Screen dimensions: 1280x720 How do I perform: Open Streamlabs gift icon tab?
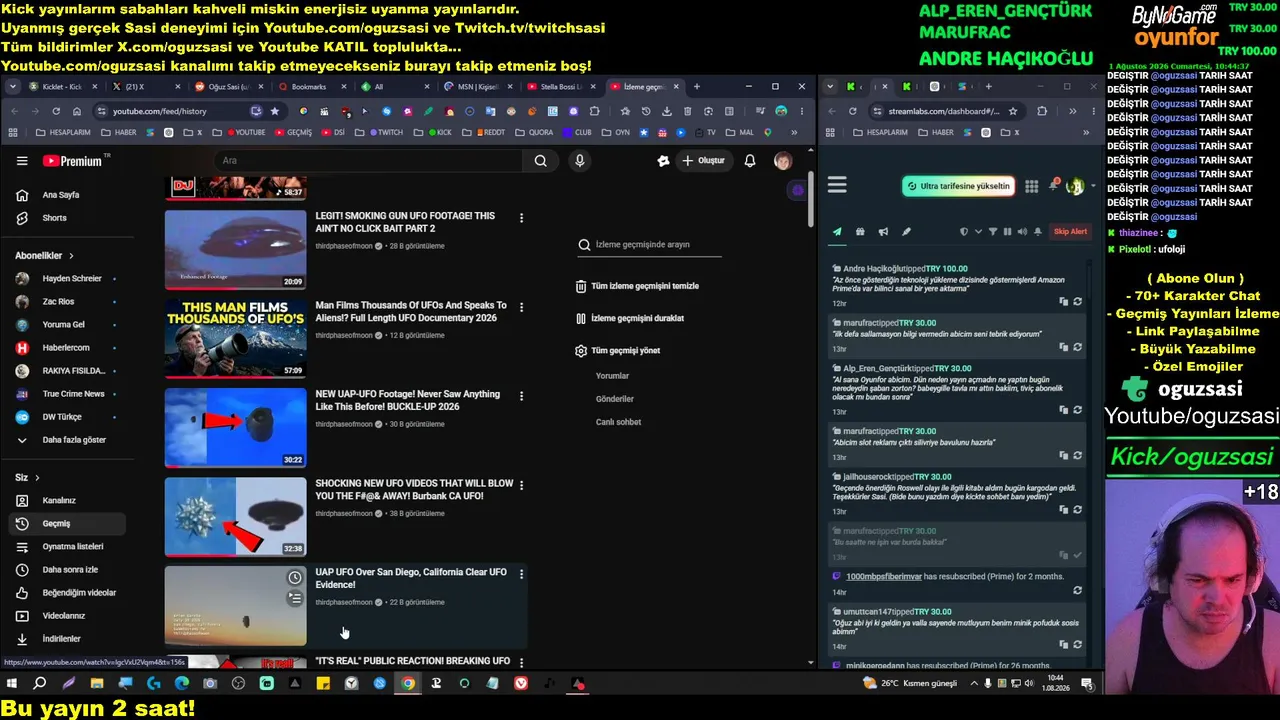[x=860, y=232]
